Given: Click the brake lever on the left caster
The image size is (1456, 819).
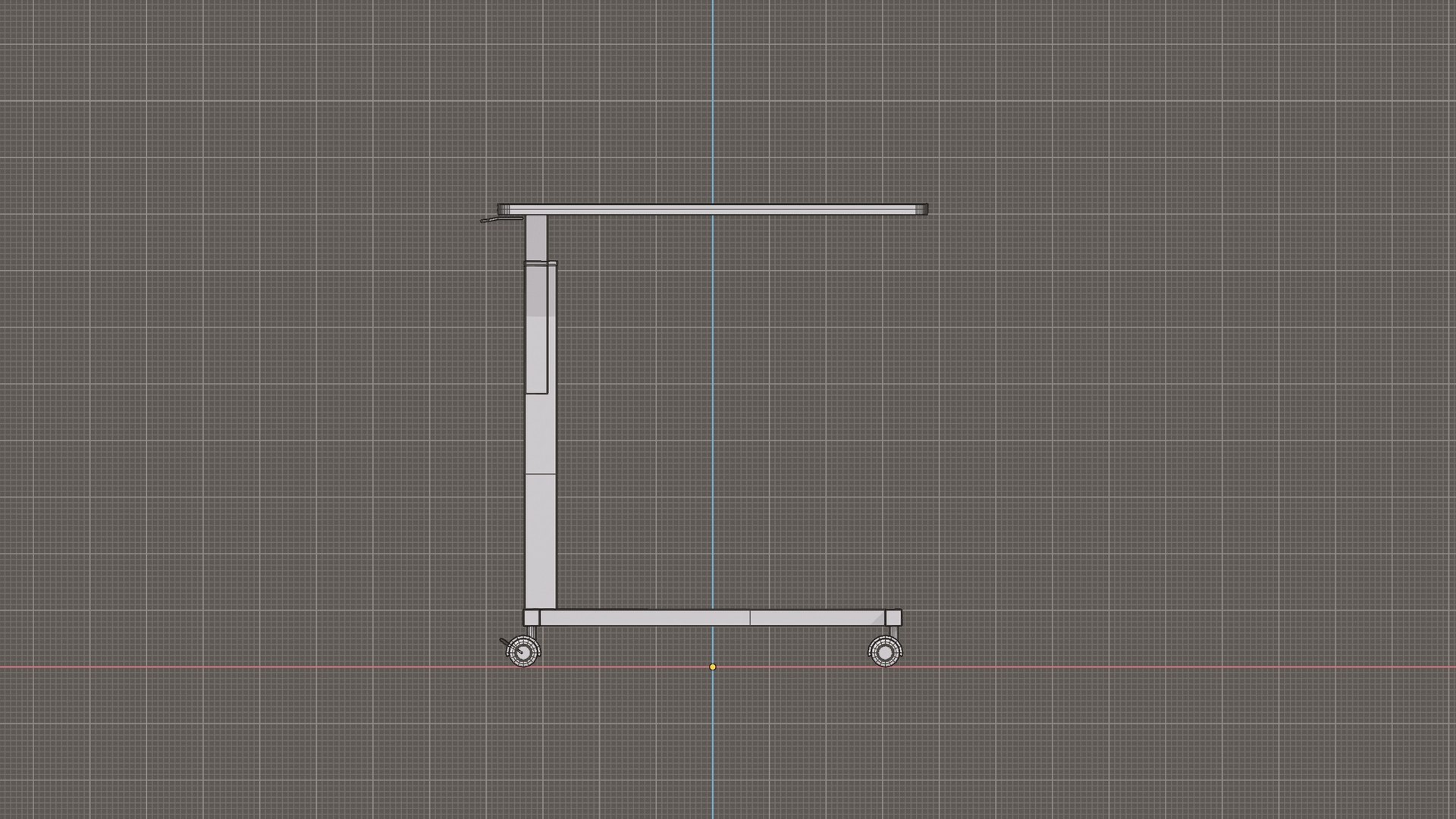Looking at the screenshot, I should tap(505, 644).
